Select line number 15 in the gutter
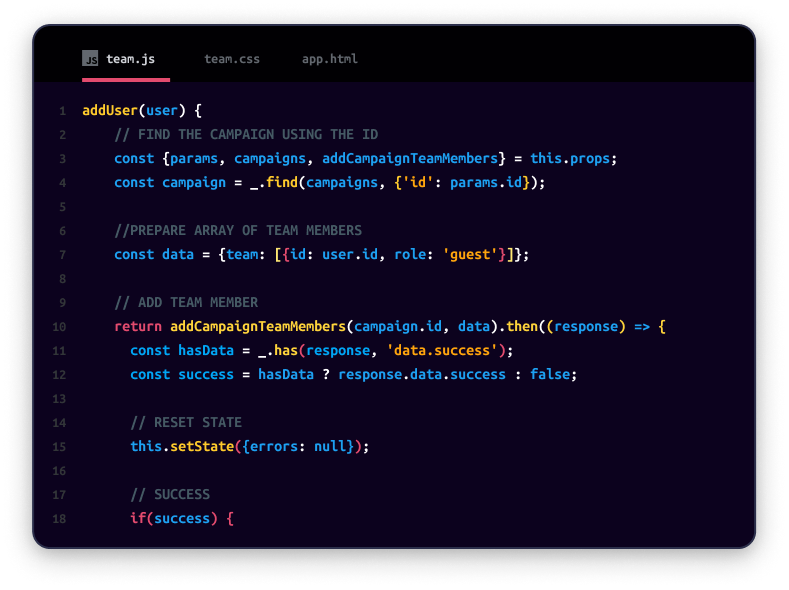The image size is (789, 590). tap(59, 447)
